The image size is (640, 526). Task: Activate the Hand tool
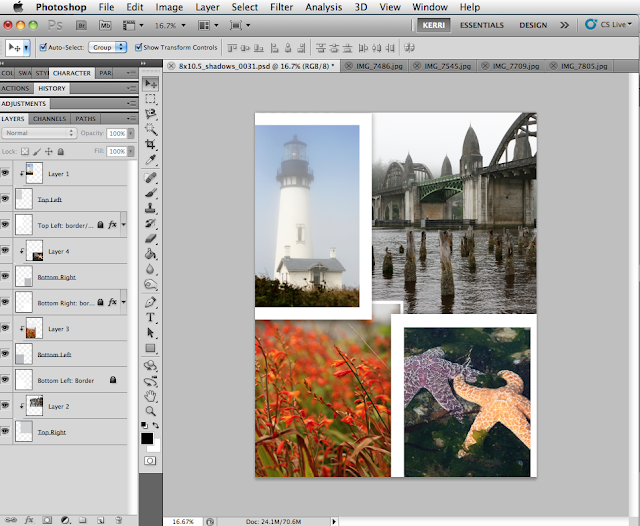[150, 395]
